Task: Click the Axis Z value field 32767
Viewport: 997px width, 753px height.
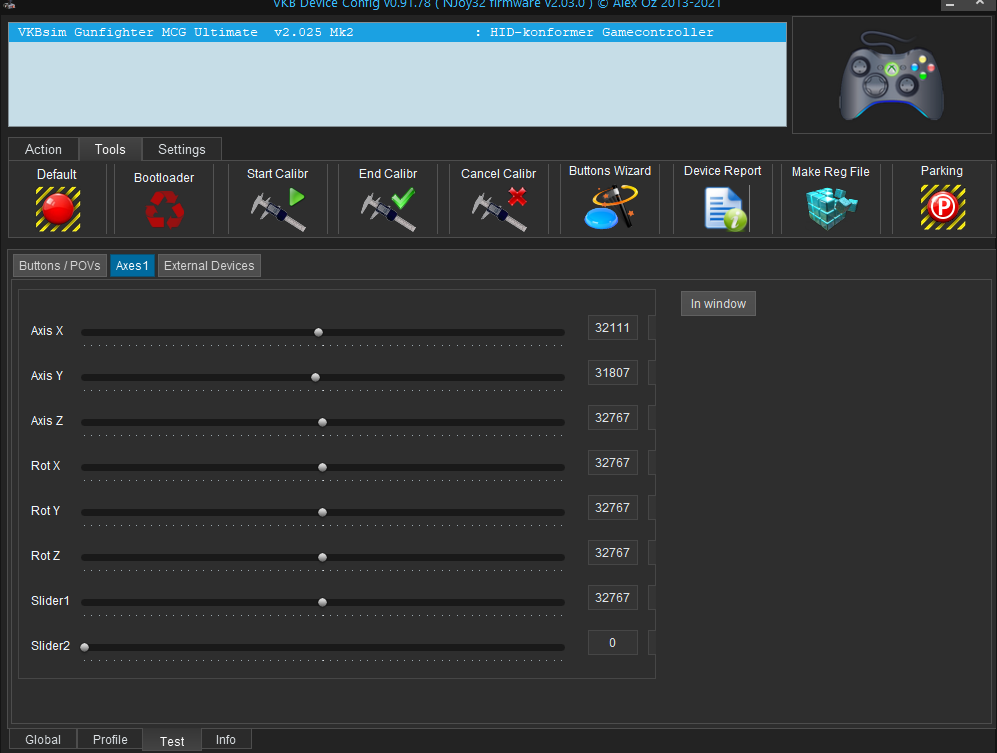Action: pyautogui.click(x=612, y=418)
